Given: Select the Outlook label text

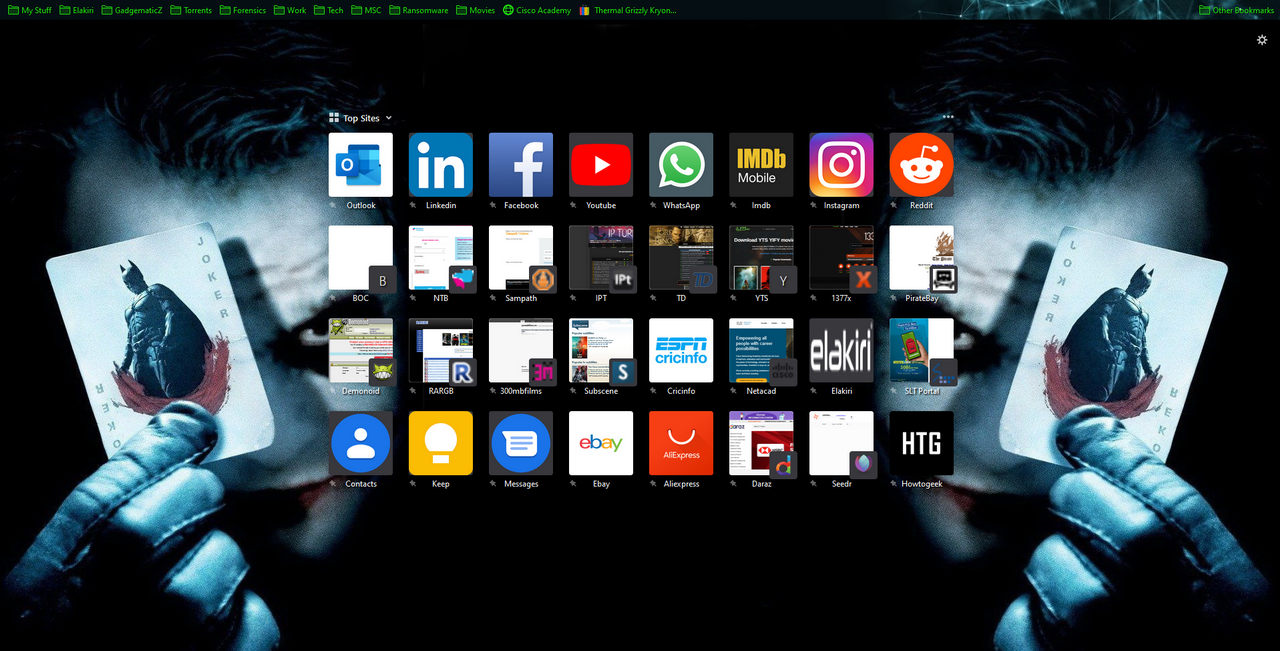Looking at the screenshot, I should coord(361,205).
